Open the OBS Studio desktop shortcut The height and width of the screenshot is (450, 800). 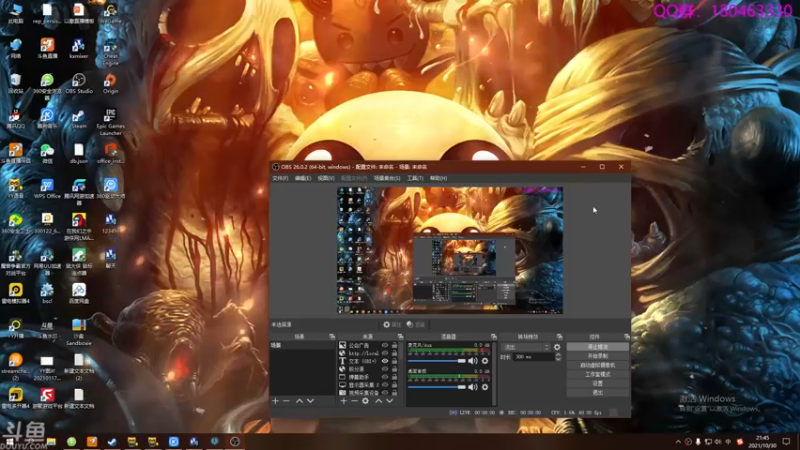pyautogui.click(x=79, y=84)
